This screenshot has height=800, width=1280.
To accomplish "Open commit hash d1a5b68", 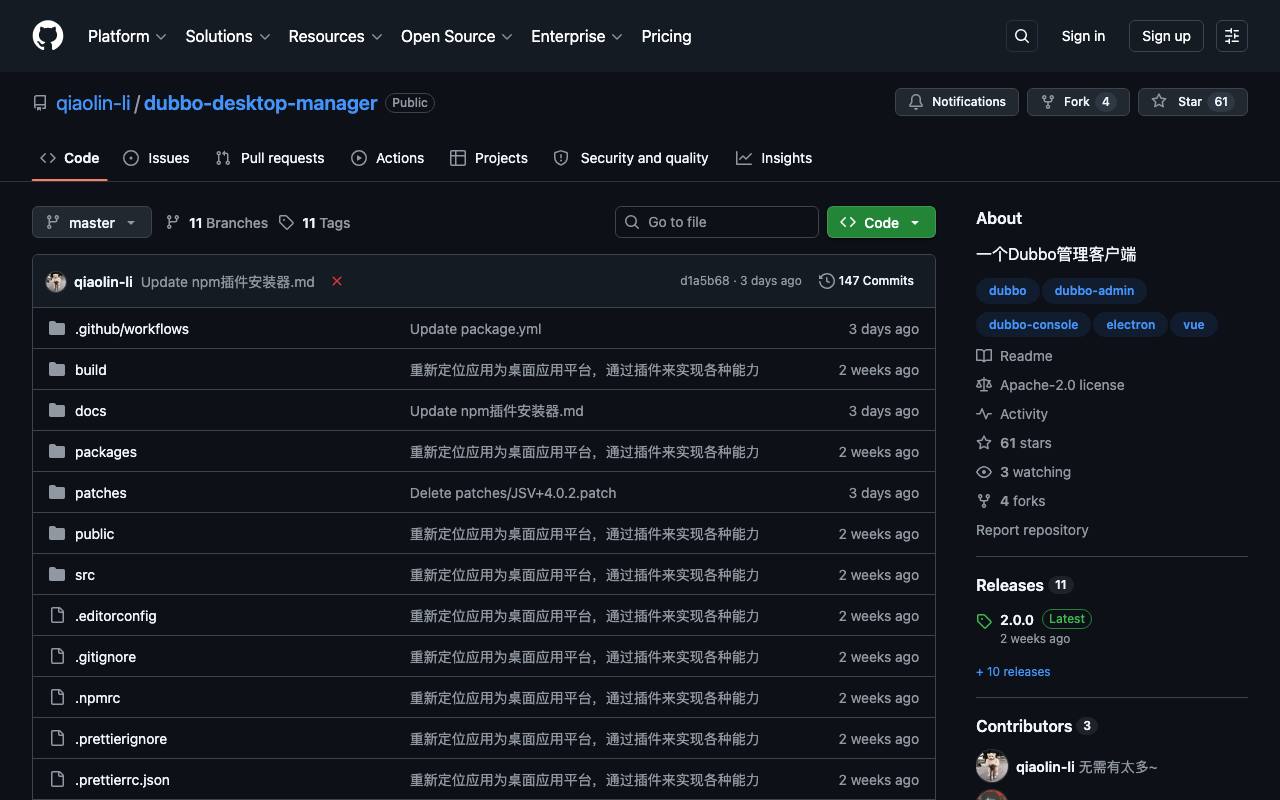I will point(705,281).
